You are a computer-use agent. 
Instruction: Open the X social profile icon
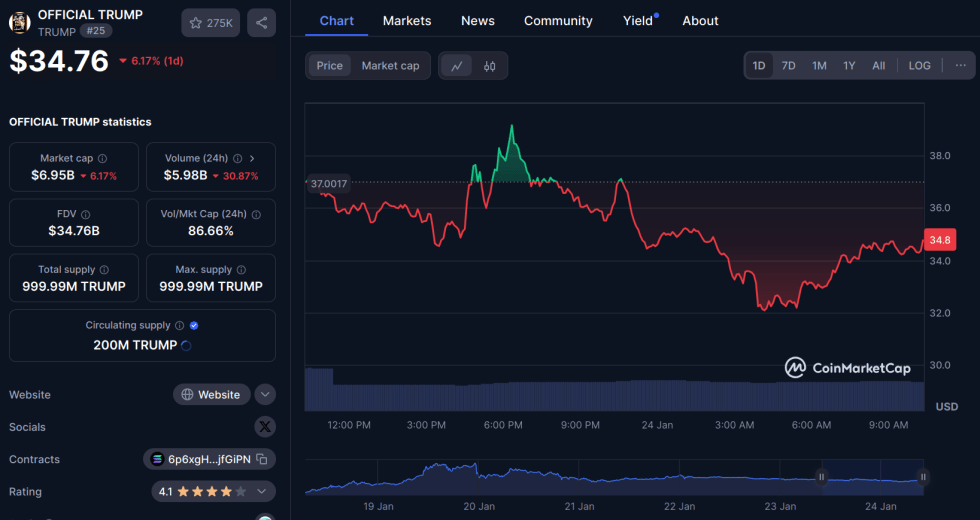264,427
